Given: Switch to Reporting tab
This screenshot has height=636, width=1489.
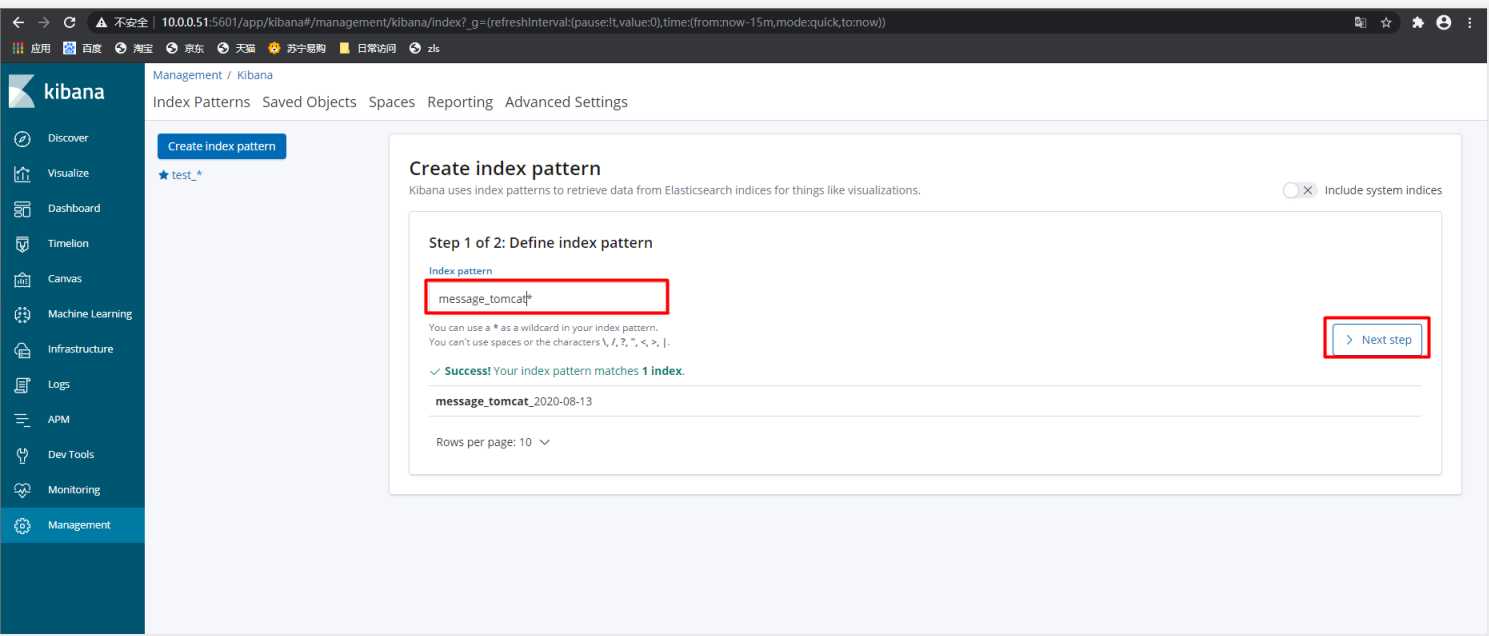Looking at the screenshot, I should (460, 102).
